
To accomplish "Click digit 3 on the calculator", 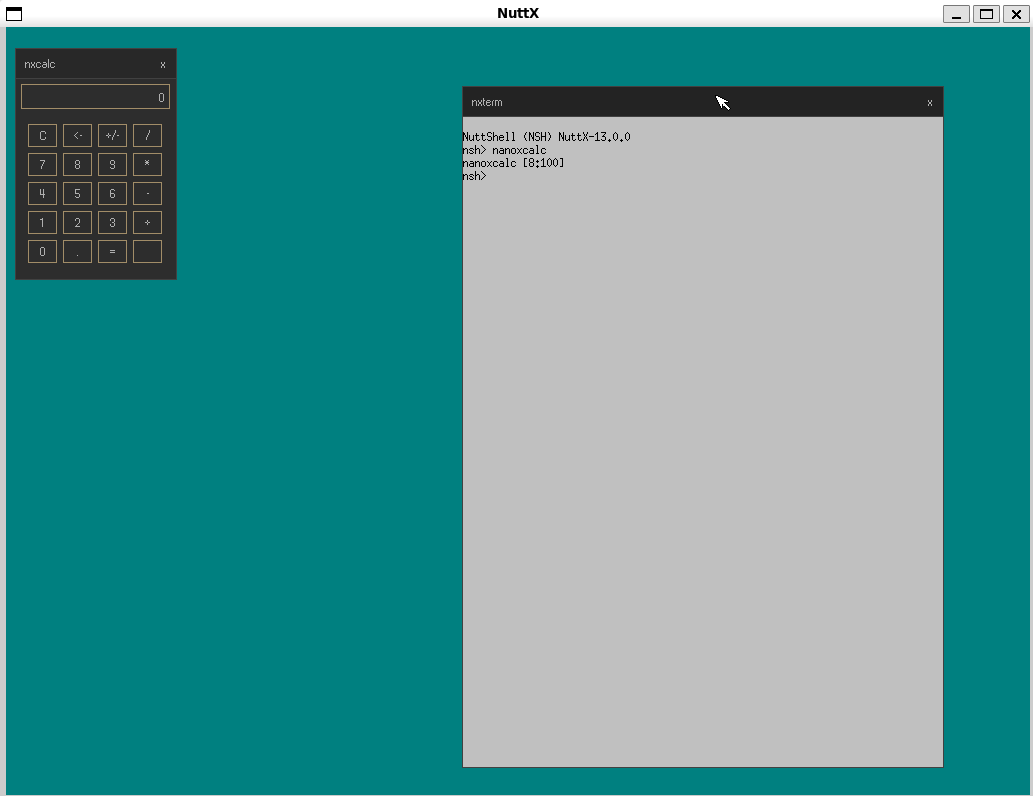I will pyautogui.click(x=112, y=223).
